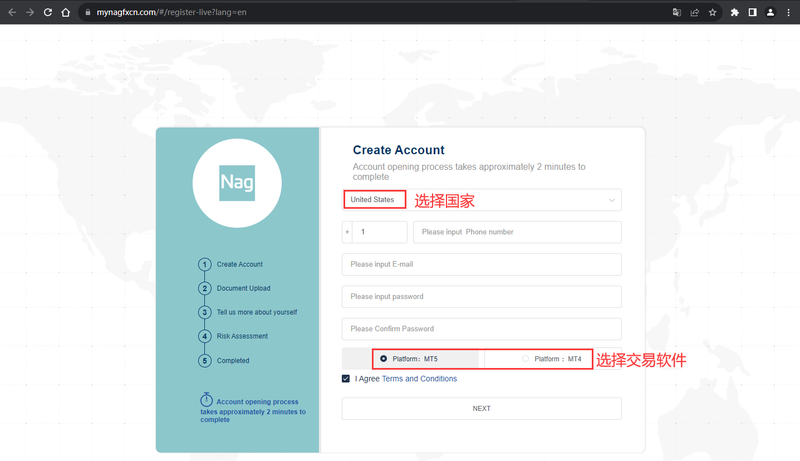View site security lock information
The width and height of the screenshot is (800, 461).
[88, 12]
